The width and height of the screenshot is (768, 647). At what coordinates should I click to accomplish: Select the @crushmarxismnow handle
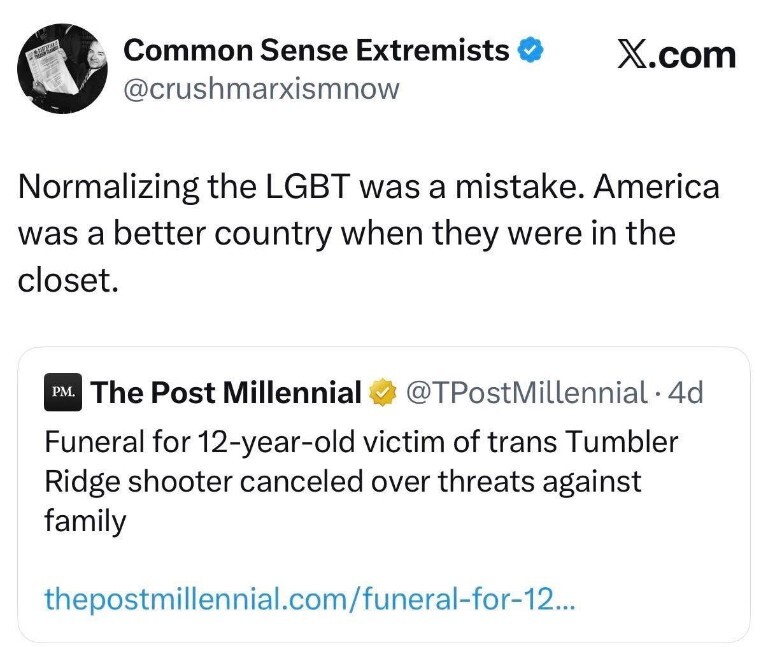click(x=260, y=89)
